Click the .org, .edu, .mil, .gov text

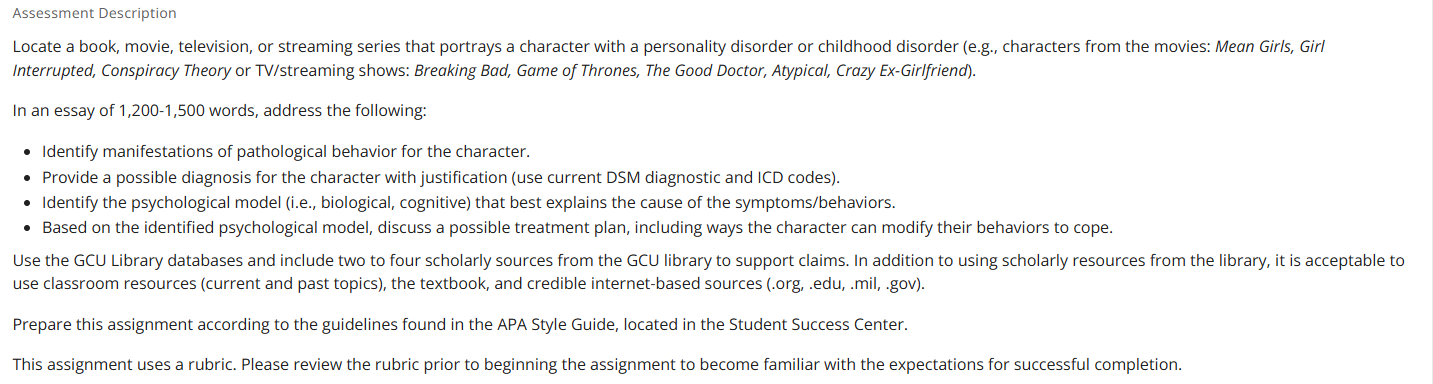tap(856, 285)
